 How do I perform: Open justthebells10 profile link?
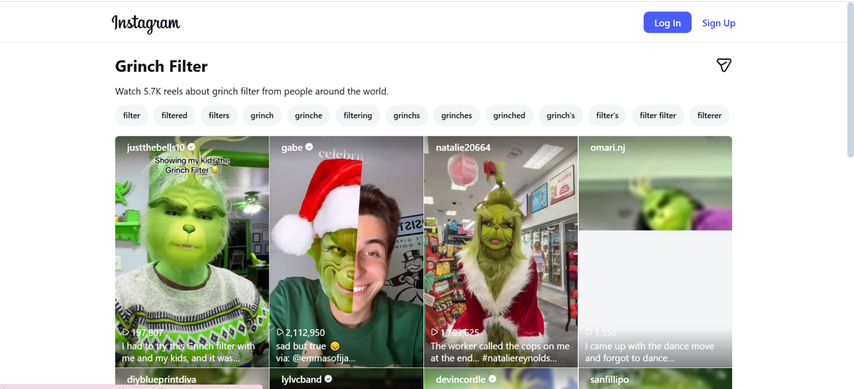[x=156, y=148]
